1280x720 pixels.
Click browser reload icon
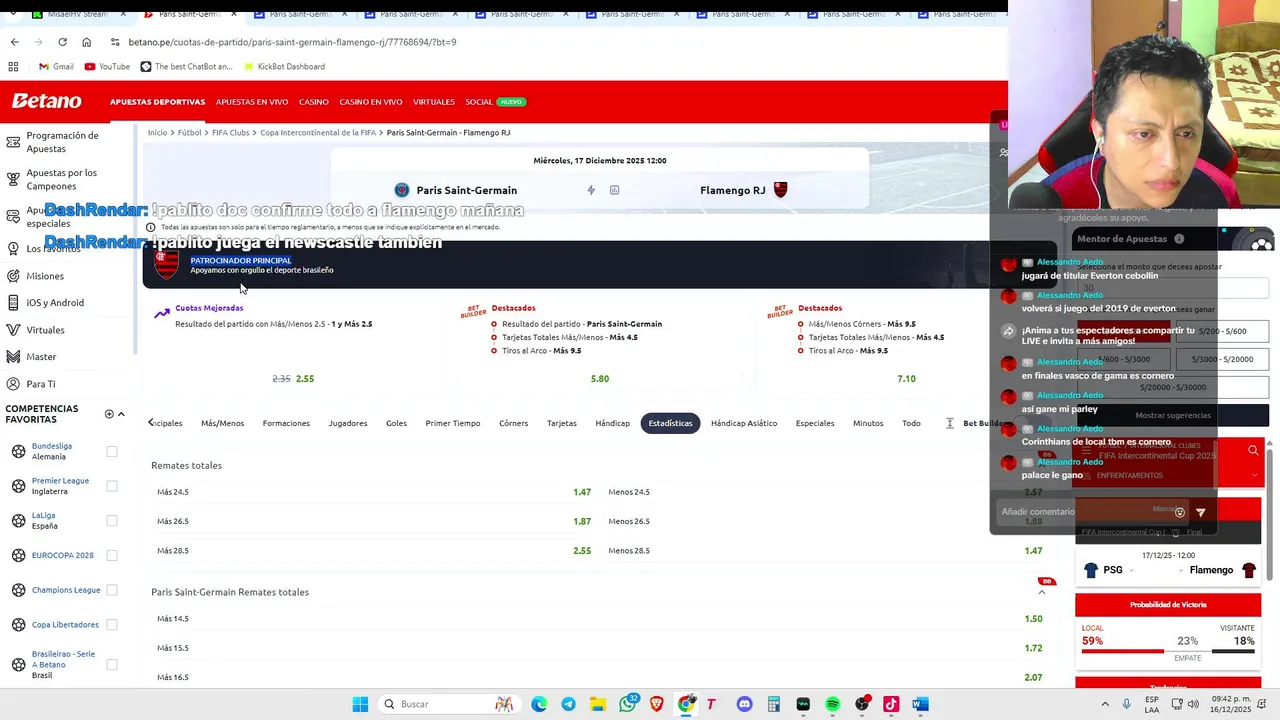(62, 42)
